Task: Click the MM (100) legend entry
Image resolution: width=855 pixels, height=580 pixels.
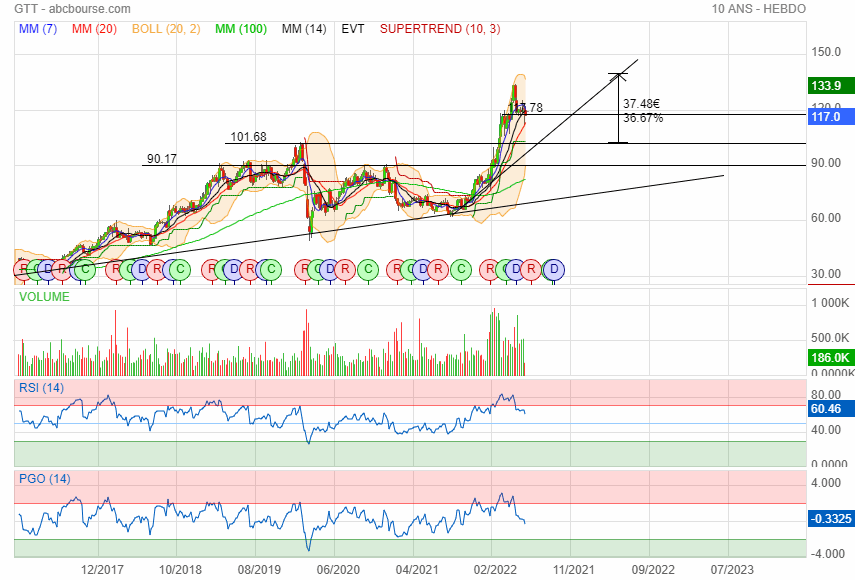Action: pos(241,29)
